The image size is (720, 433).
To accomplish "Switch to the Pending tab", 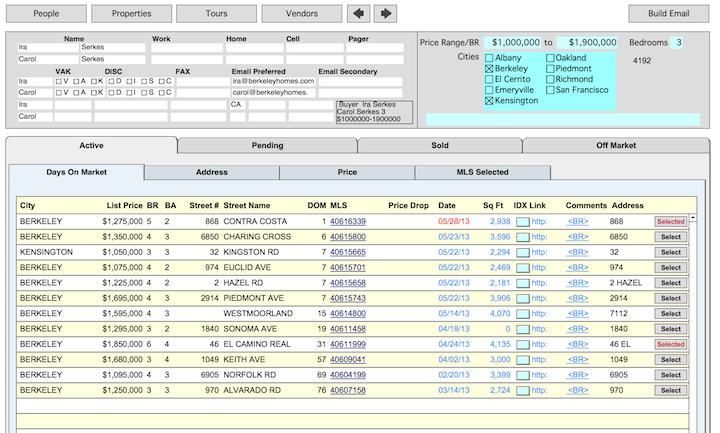I will [267, 145].
